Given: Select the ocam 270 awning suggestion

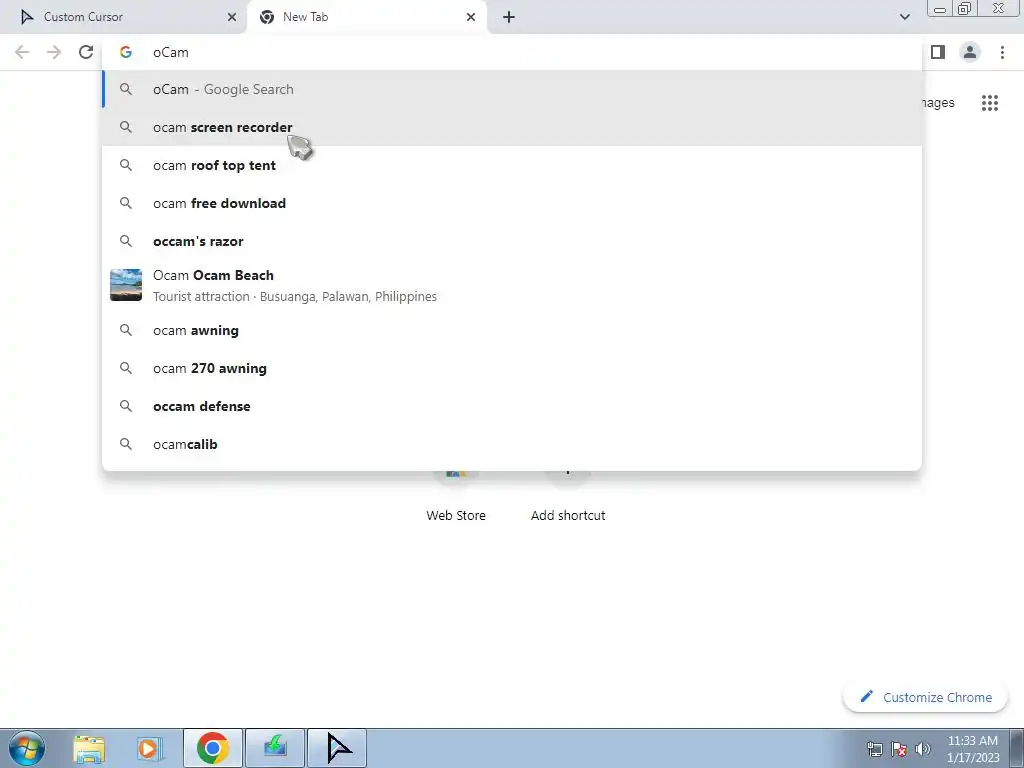Looking at the screenshot, I should (512, 368).
